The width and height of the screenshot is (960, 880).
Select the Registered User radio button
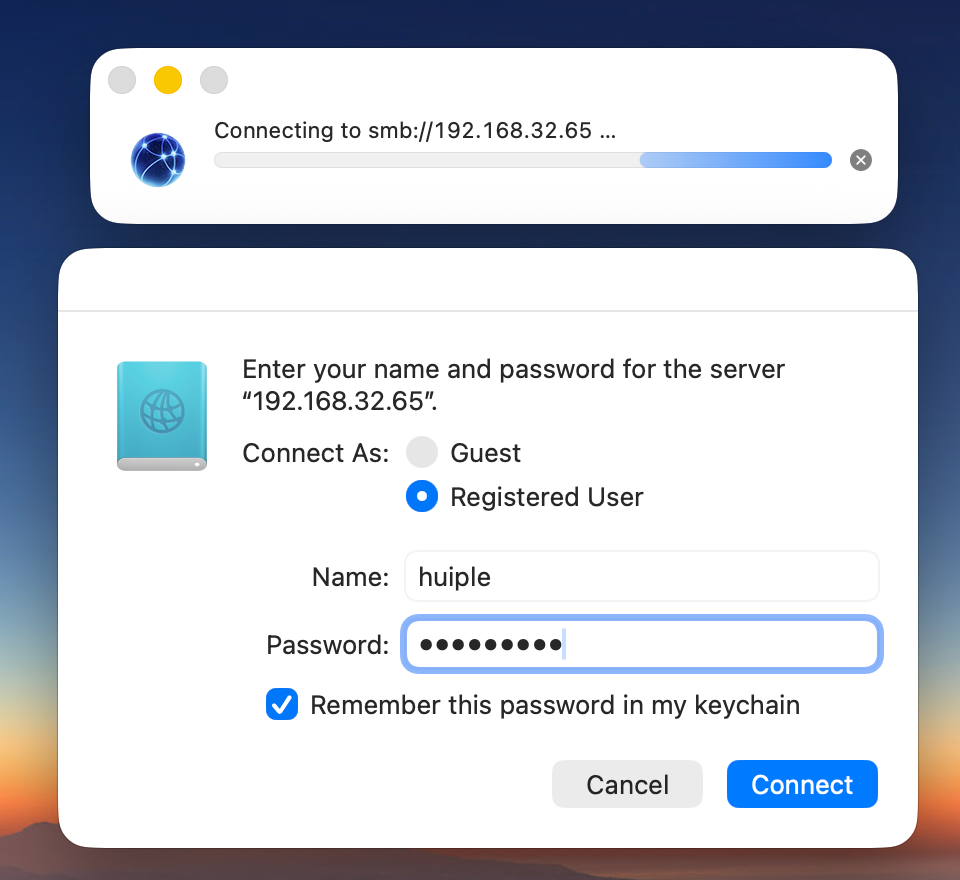point(422,497)
